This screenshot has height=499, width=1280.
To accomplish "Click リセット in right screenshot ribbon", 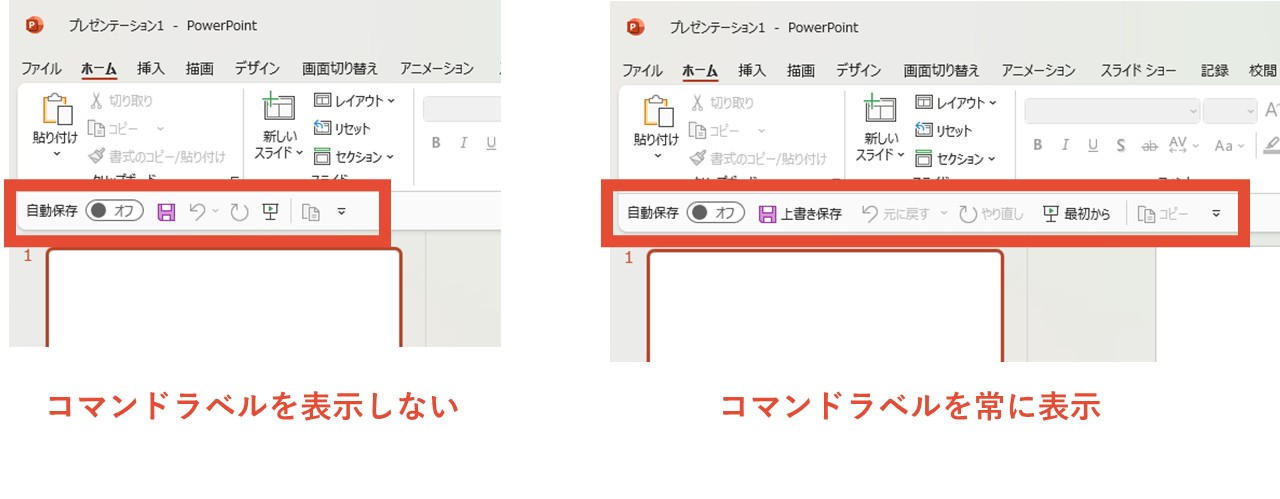I will click(x=942, y=131).
